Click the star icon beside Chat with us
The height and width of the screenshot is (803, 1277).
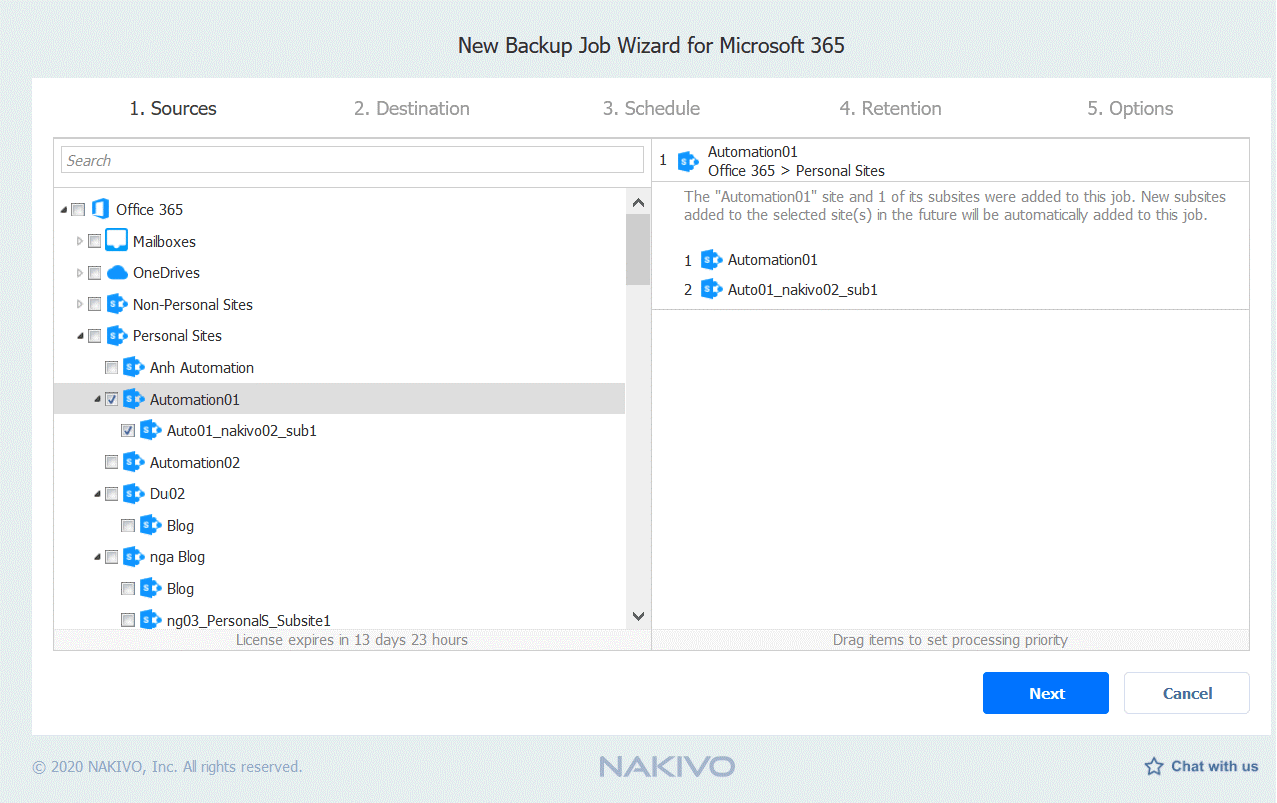point(1152,766)
